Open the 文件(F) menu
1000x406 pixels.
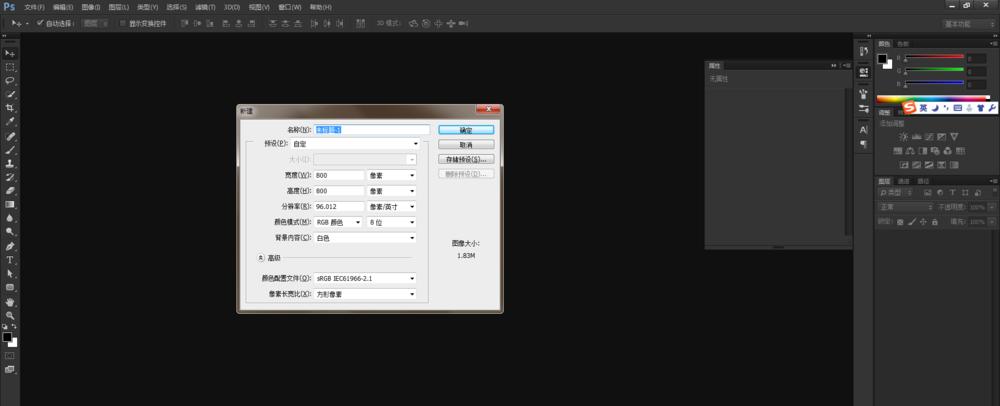click(34, 7)
